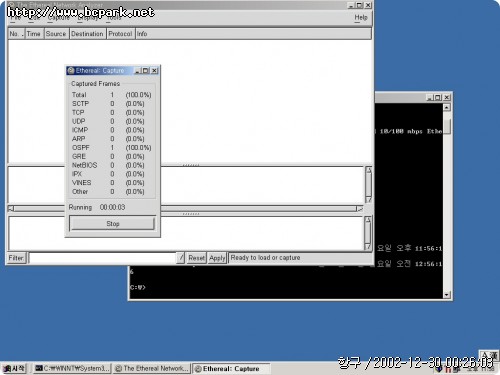Close the Ethereal Network Analyzer window

click(368, 5)
